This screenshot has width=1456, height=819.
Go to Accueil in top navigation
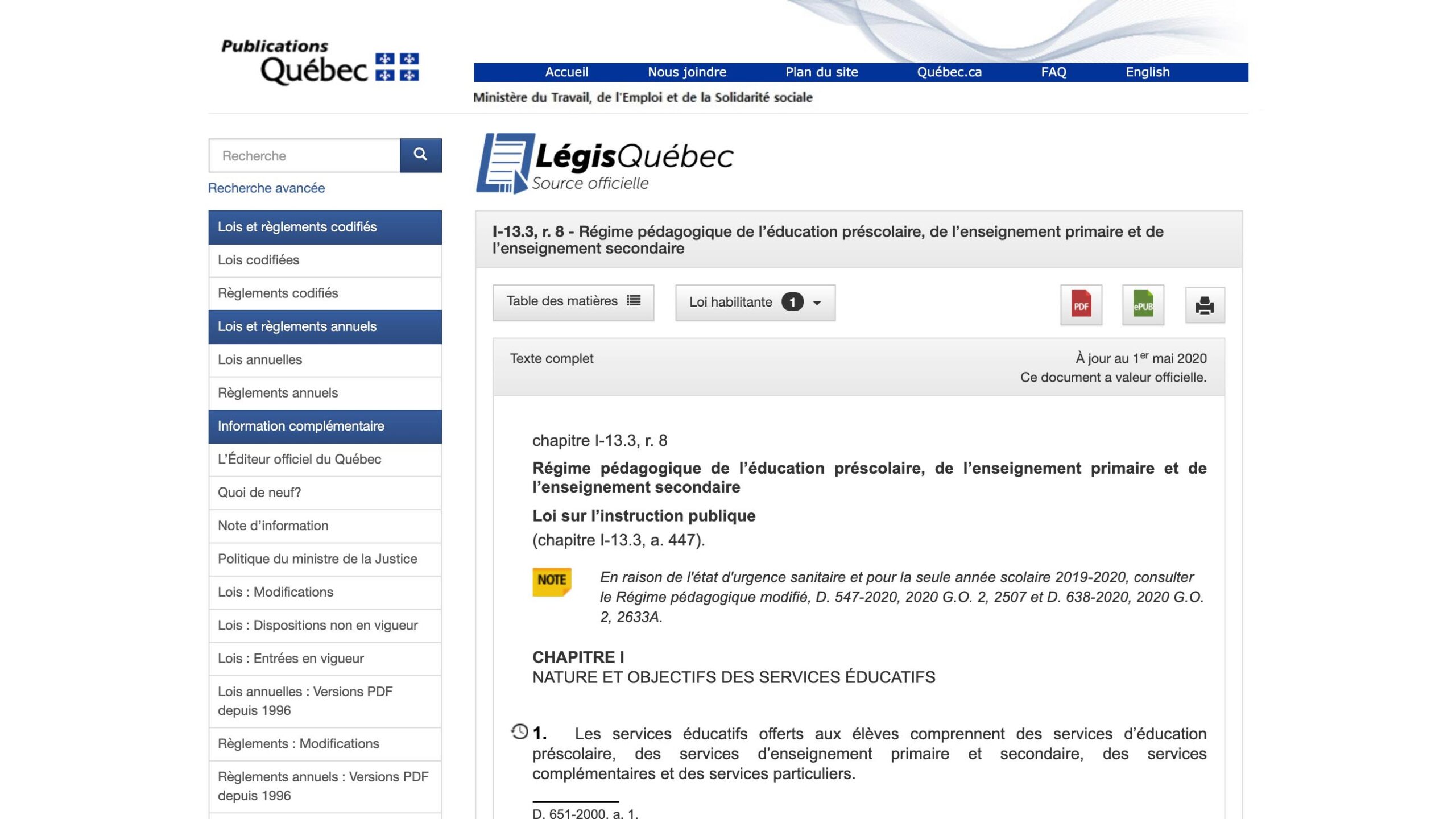tap(566, 72)
